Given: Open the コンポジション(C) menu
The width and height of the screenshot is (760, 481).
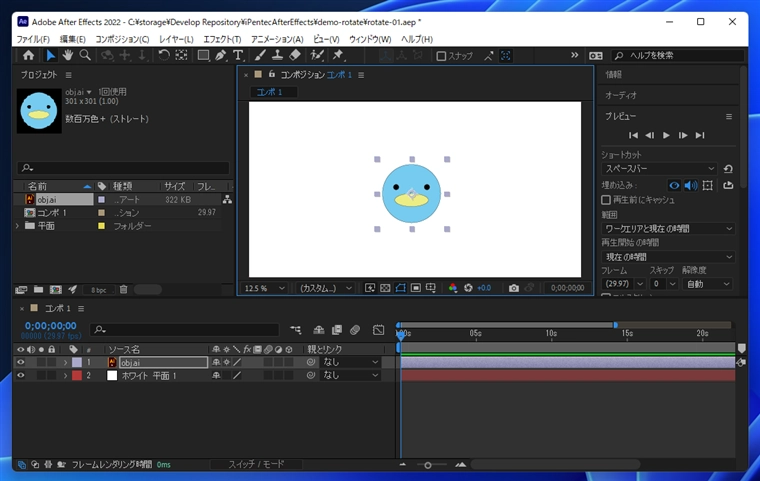Looking at the screenshot, I should pyautogui.click(x=122, y=39).
